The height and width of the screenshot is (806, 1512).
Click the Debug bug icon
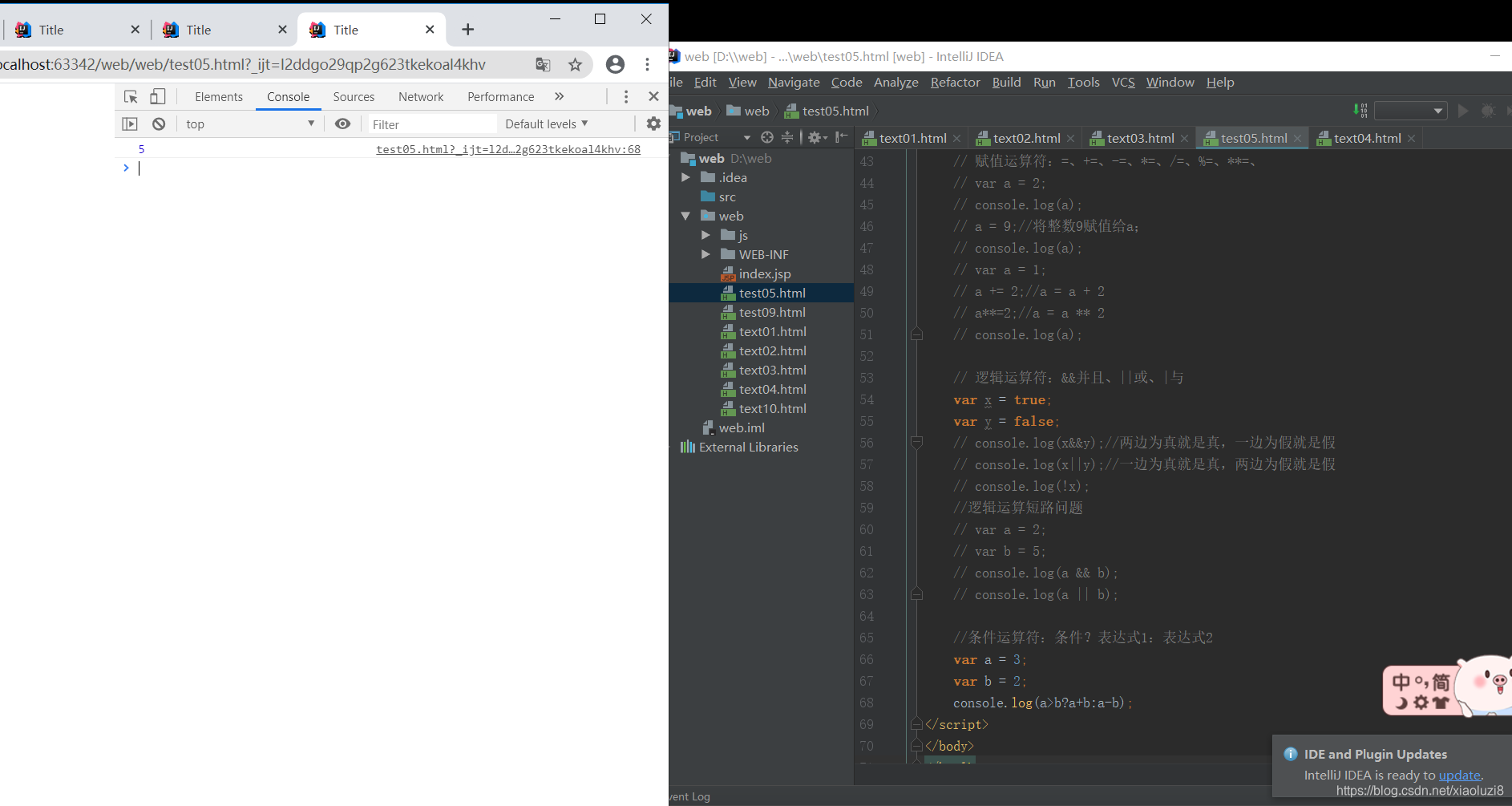click(x=1488, y=111)
